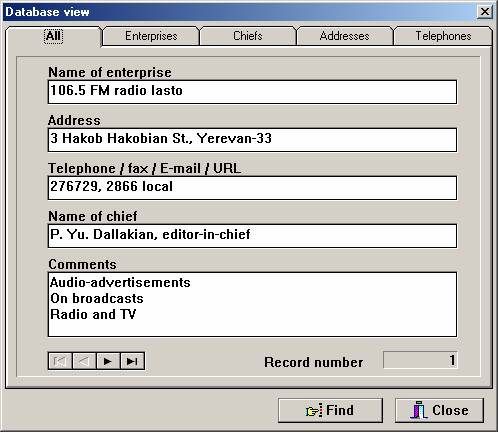Focus the Name of enterprise field
This screenshot has width=498, height=432.
pos(252,92)
